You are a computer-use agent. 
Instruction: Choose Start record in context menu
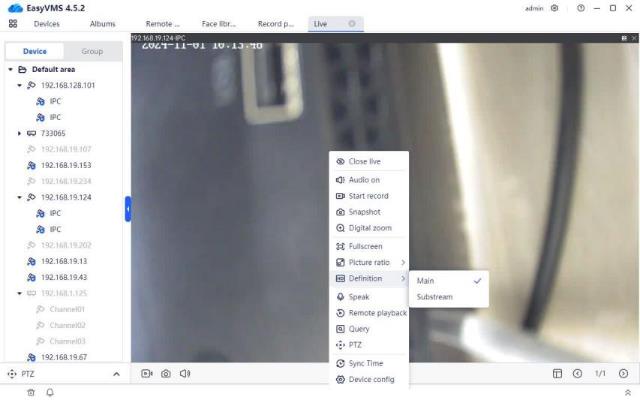[369, 195]
